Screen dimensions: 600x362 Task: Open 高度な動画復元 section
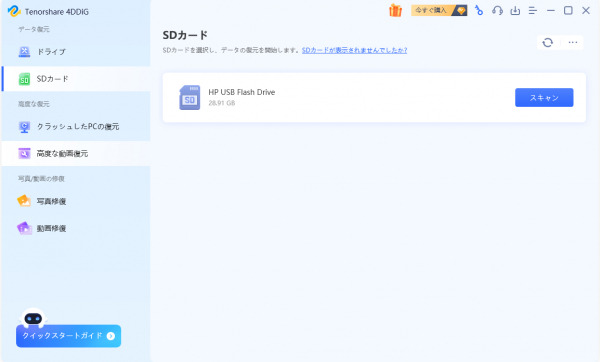[76, 153]
